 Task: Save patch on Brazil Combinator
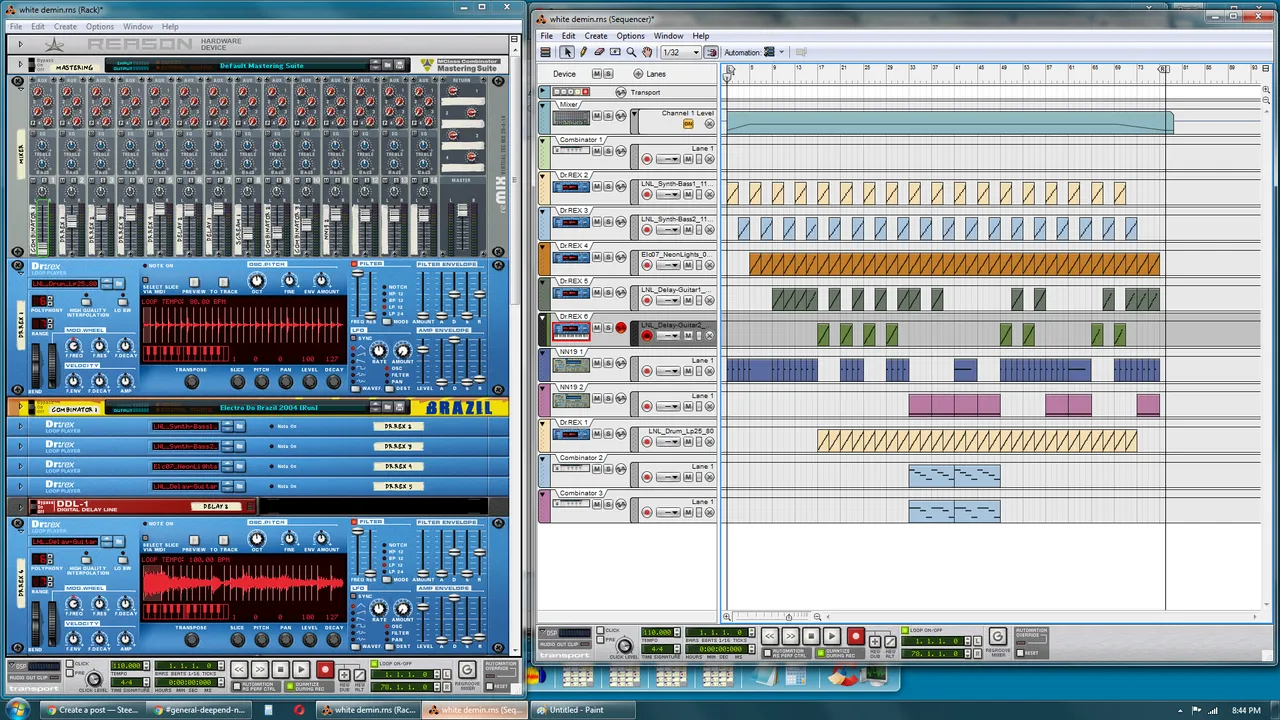click(x=400, y=408)
